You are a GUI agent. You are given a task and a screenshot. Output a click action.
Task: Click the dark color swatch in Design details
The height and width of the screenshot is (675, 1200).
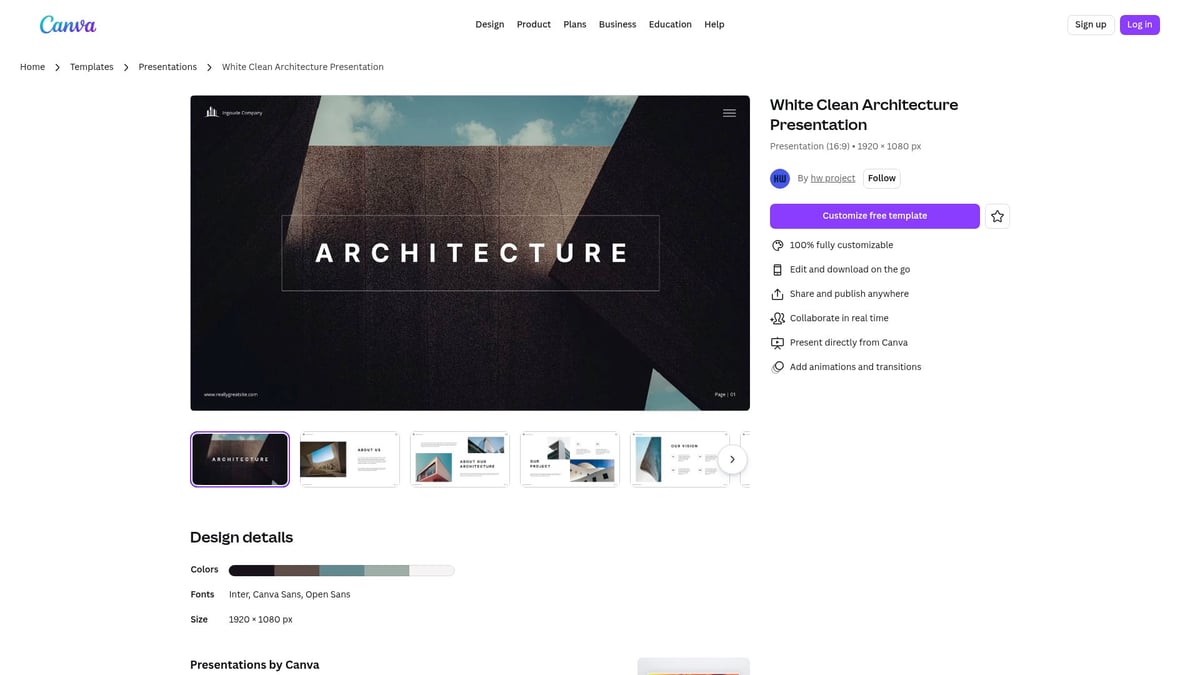point(250,569)
